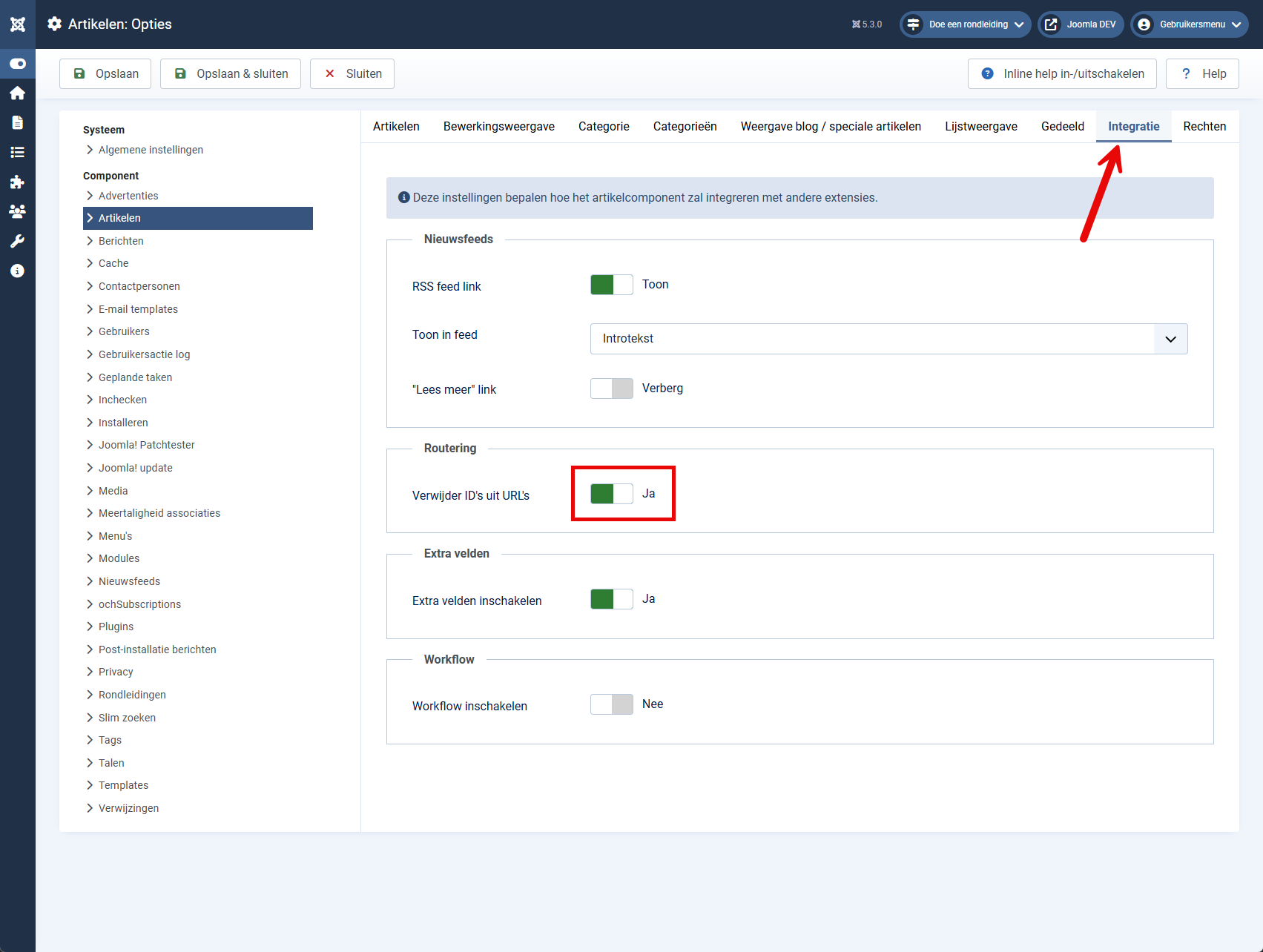1263x952 pixels.
Task: Disable the Verwijder ID's uit URL's switch
Action: 610,493
